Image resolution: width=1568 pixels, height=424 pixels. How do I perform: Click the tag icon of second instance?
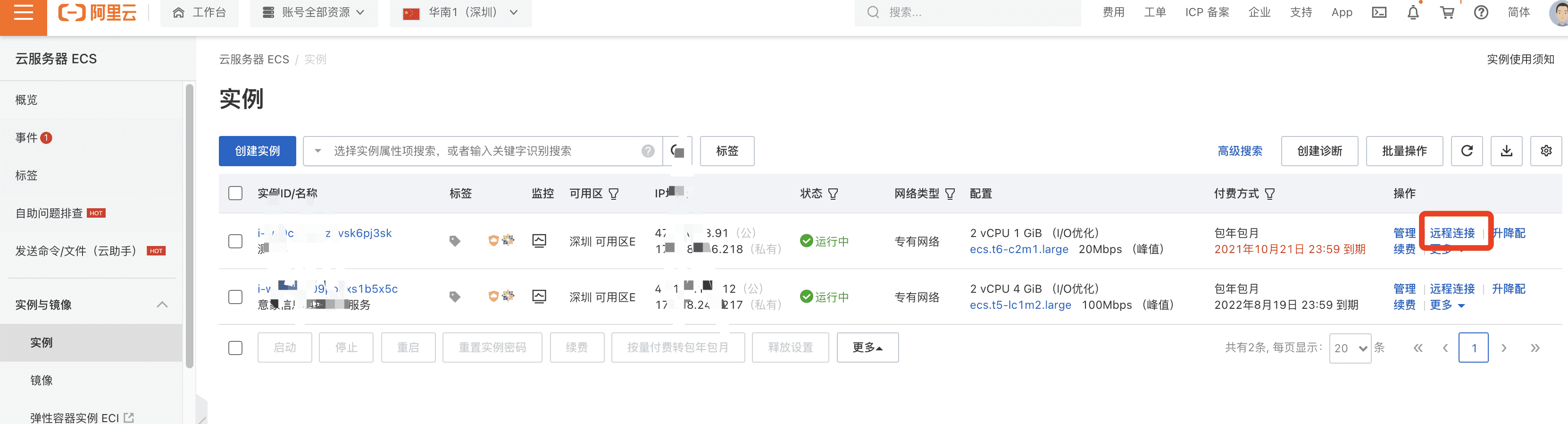coord(455,297)
